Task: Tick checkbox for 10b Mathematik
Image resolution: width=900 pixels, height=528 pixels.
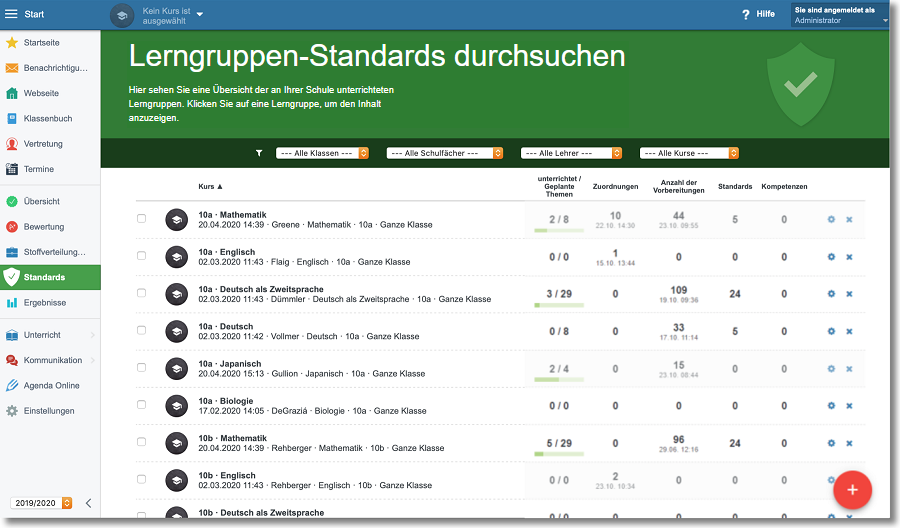Action: 141,442
